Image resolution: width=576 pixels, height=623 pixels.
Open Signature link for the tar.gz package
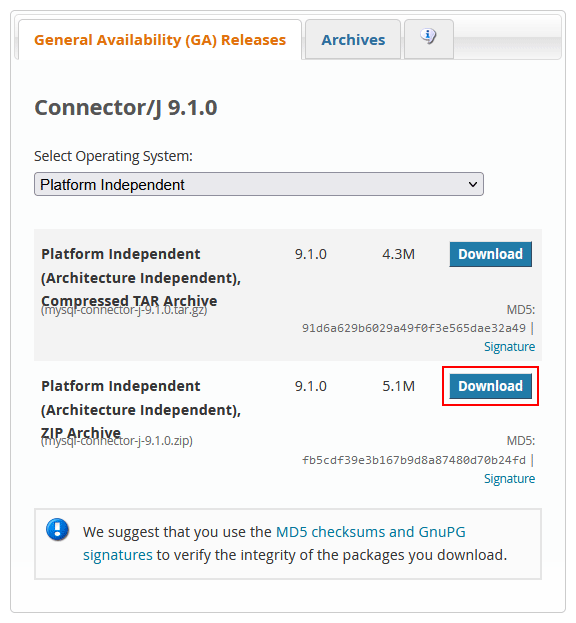509,346
